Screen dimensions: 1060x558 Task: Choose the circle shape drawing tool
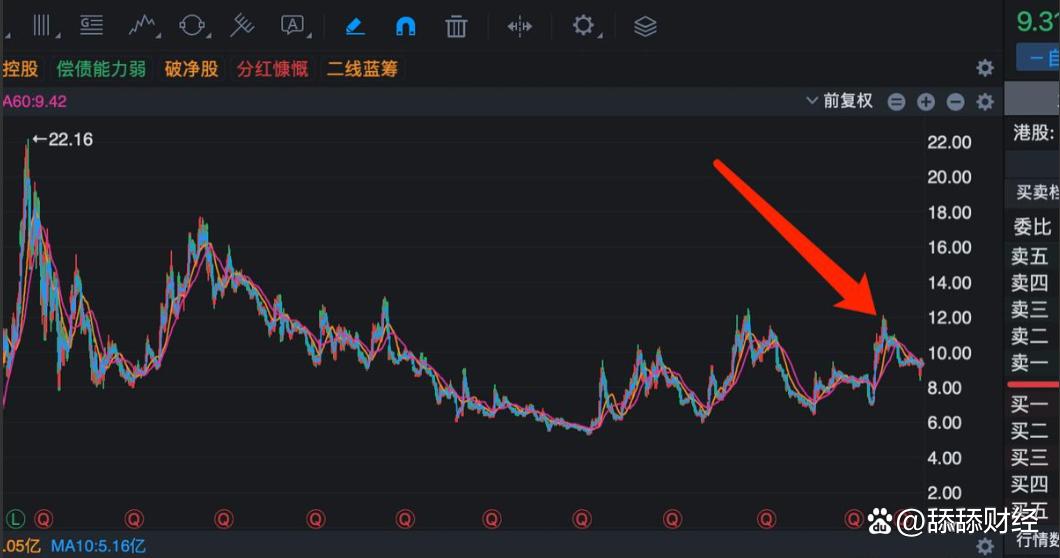[x=192, y=26]
